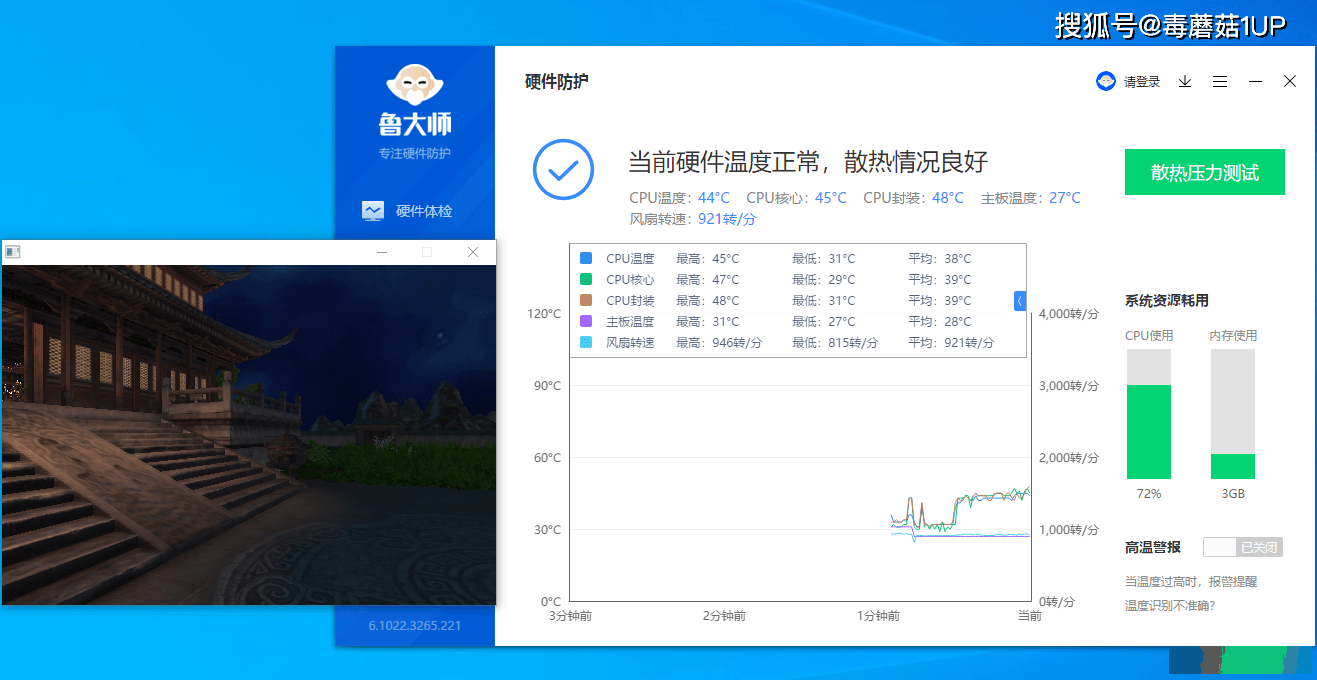Open the download arrow icon in title bar
This screenshot has width=1317, height=680.
(1185, 82)
